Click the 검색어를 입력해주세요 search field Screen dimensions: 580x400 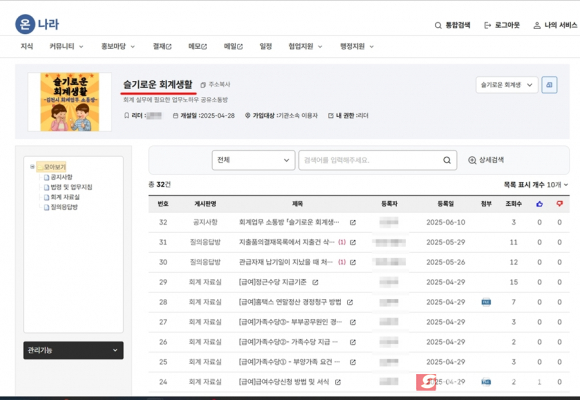click(x=370, y=160)
